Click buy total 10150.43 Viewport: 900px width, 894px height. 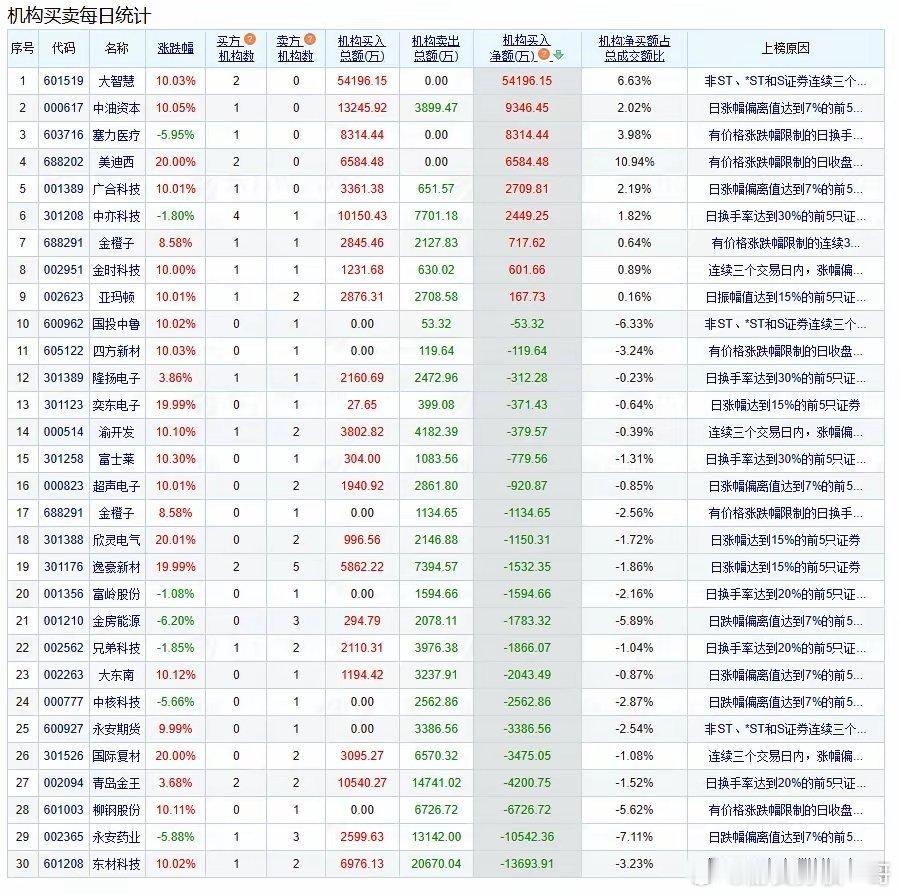(x=362, y=216)
